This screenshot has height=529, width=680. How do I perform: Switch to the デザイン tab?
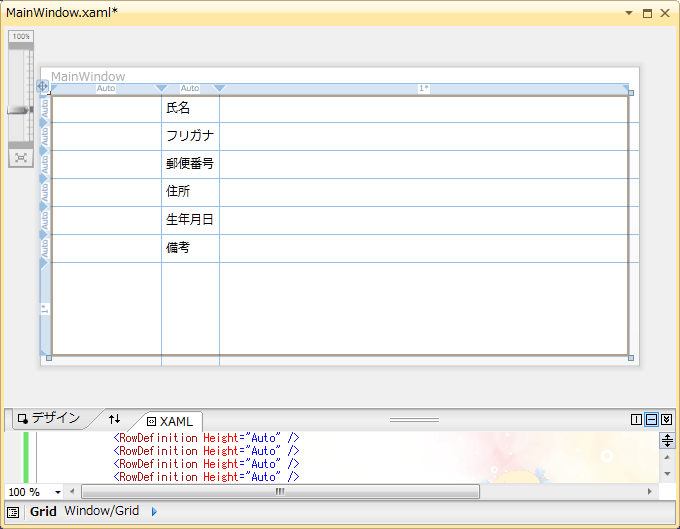click(49, 418)
